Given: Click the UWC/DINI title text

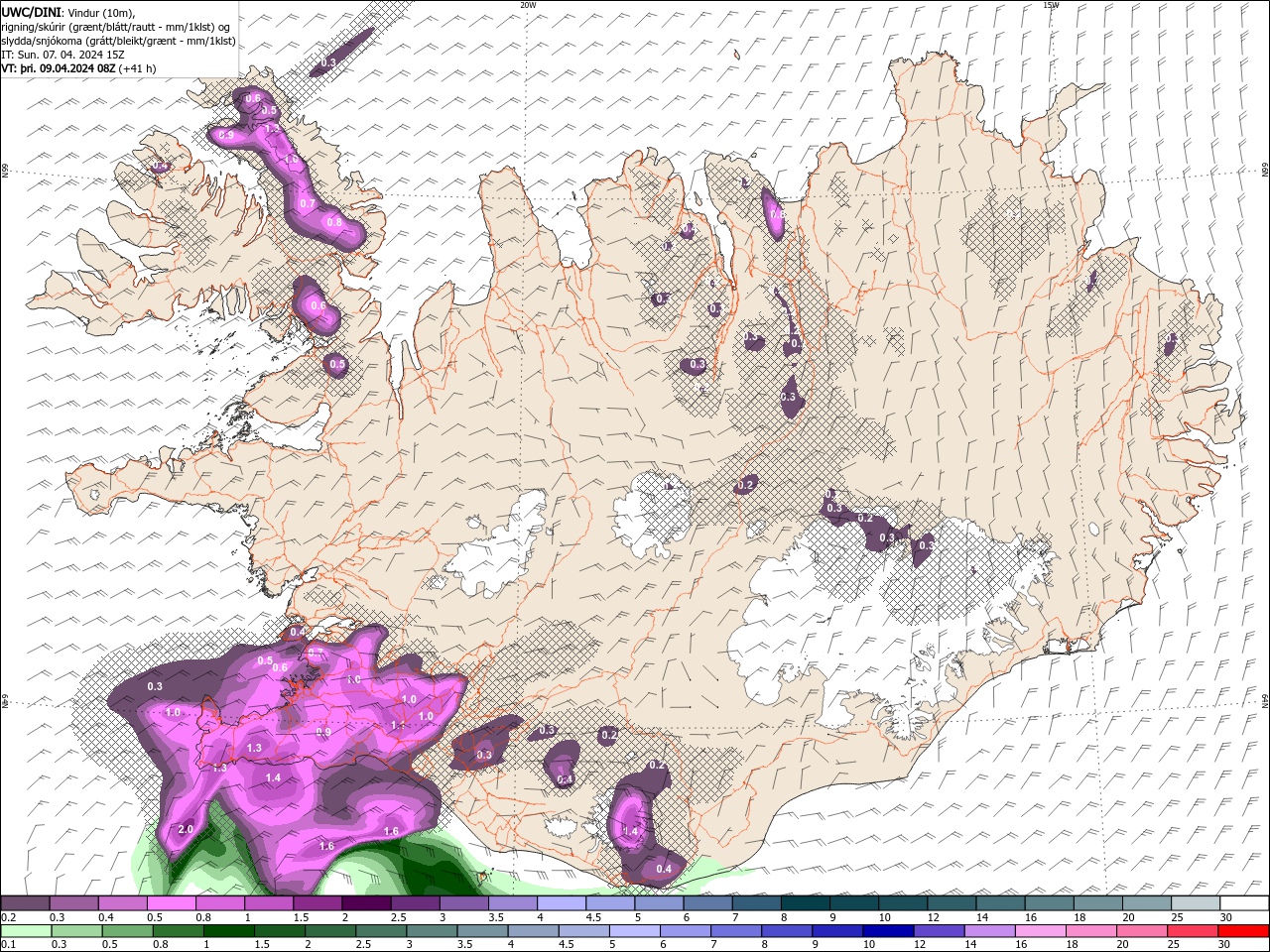Looking at the screenshot, I should [x=32, y=12].
